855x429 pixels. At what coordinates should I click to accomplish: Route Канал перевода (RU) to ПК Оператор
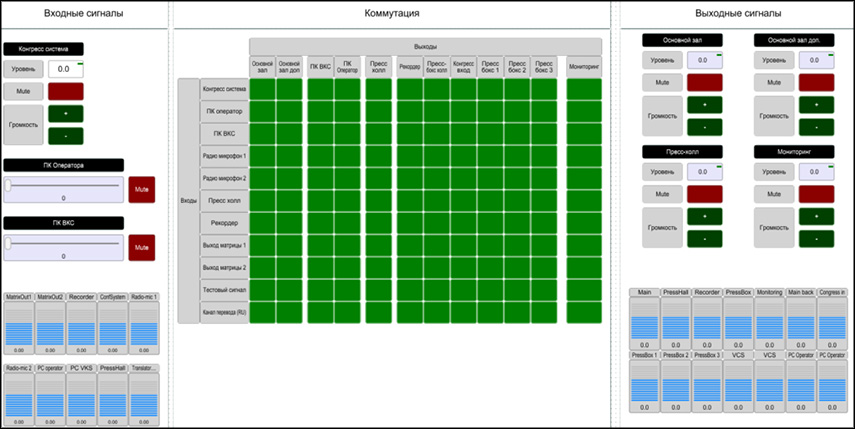pyautogui.click(x=347, y=312)
